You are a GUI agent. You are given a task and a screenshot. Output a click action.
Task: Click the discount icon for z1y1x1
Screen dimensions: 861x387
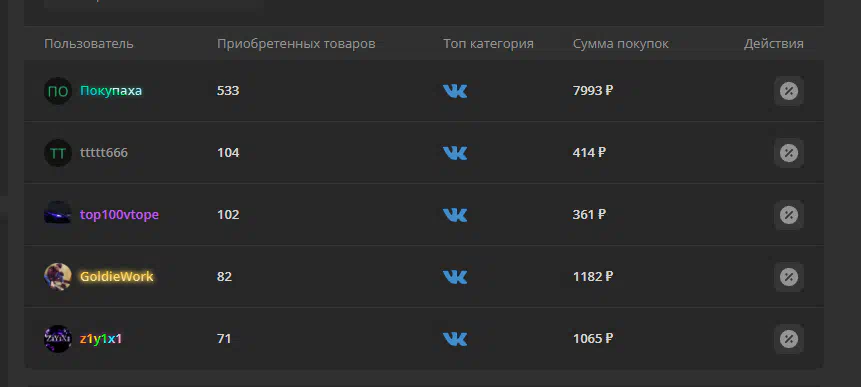pyautogui.click(x=789, y=339)
